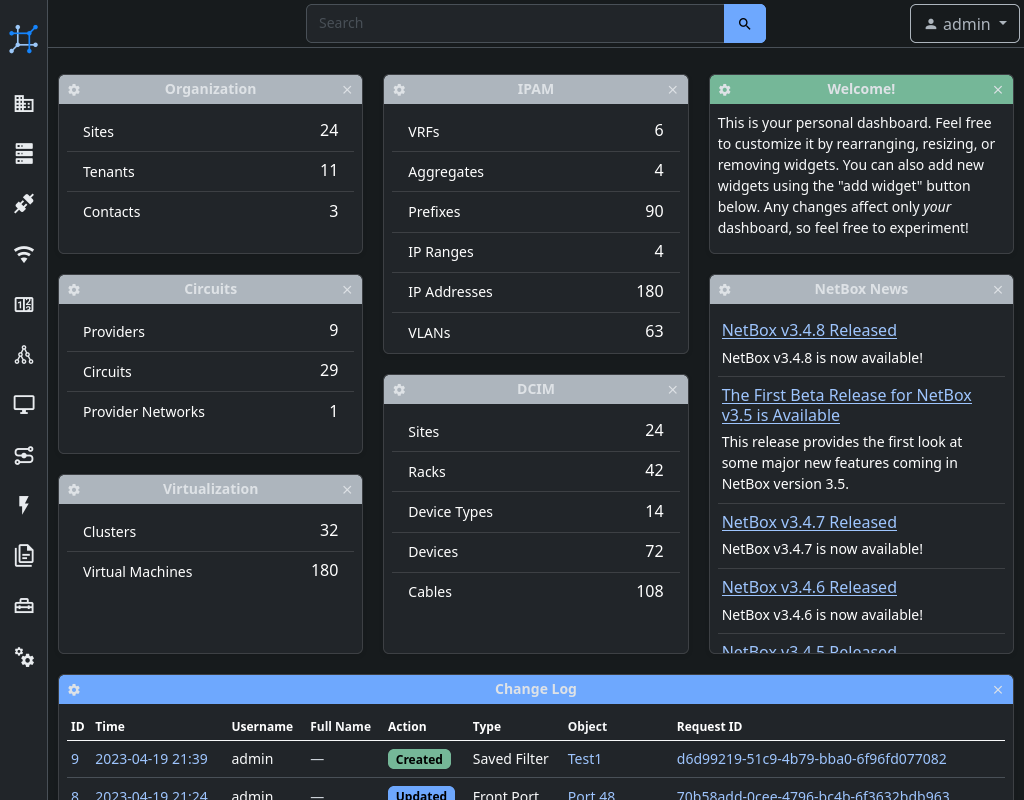1024x800 pixels.
Task: Select the Power bolt icon in the sidebar
Action: click(x=24, y=505)
